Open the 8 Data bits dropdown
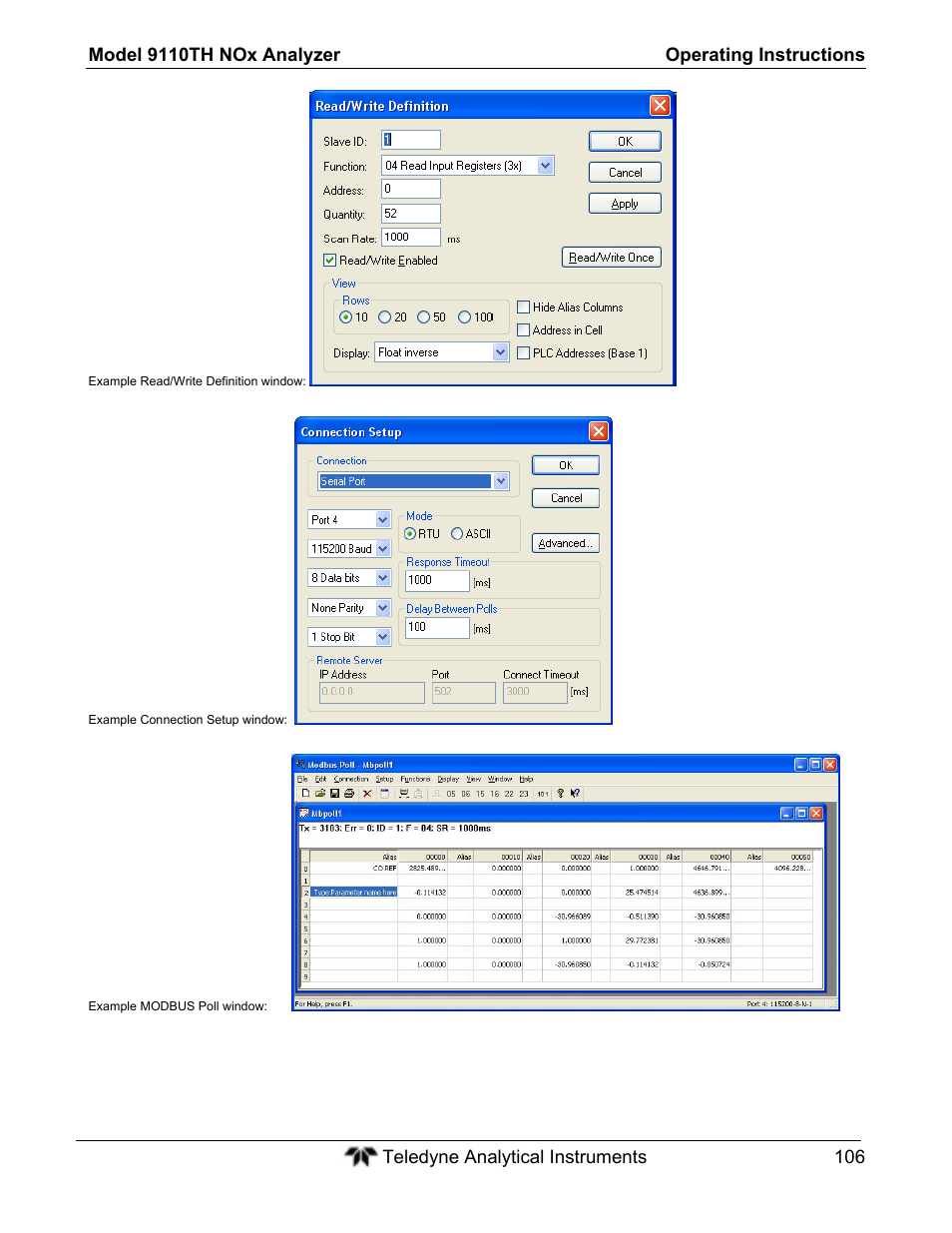 pos(383,578)
